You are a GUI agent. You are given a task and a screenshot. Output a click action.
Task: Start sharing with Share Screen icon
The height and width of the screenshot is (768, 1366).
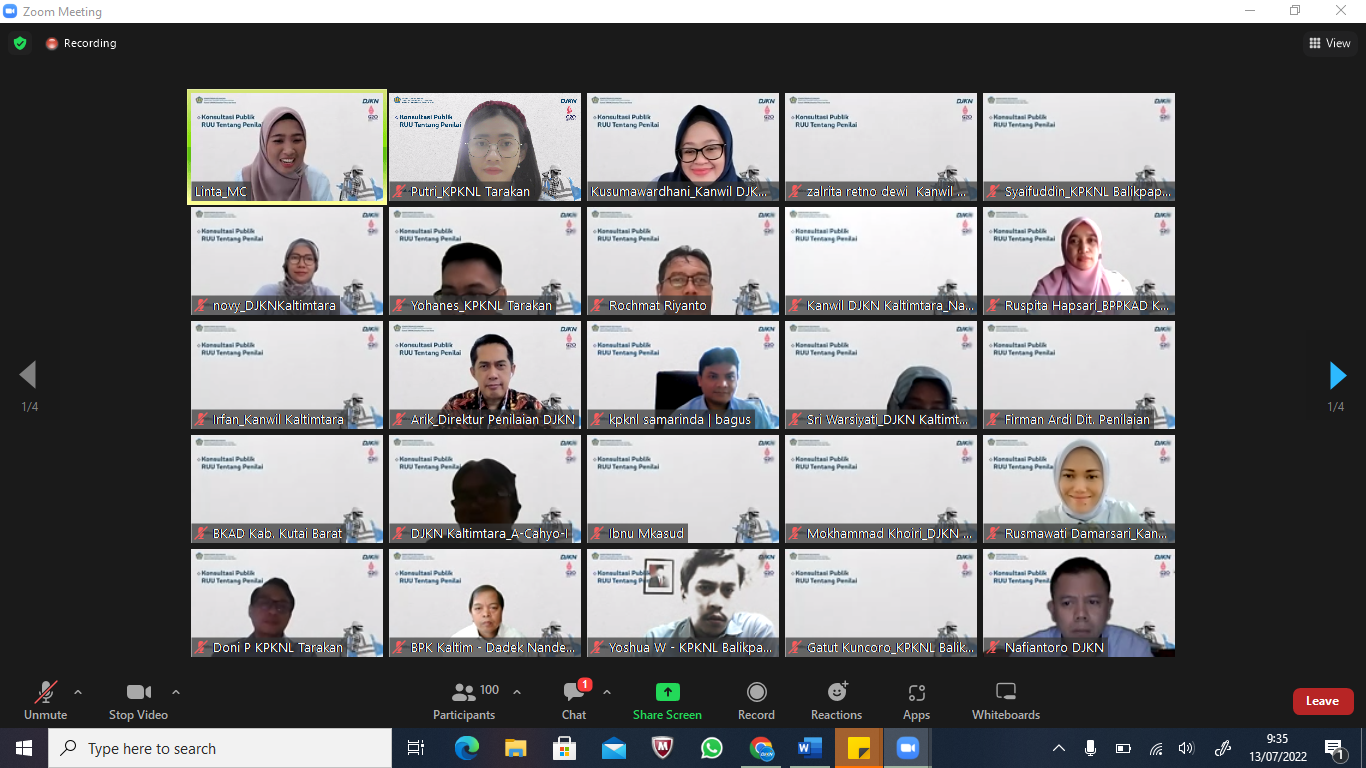[667, 693]
